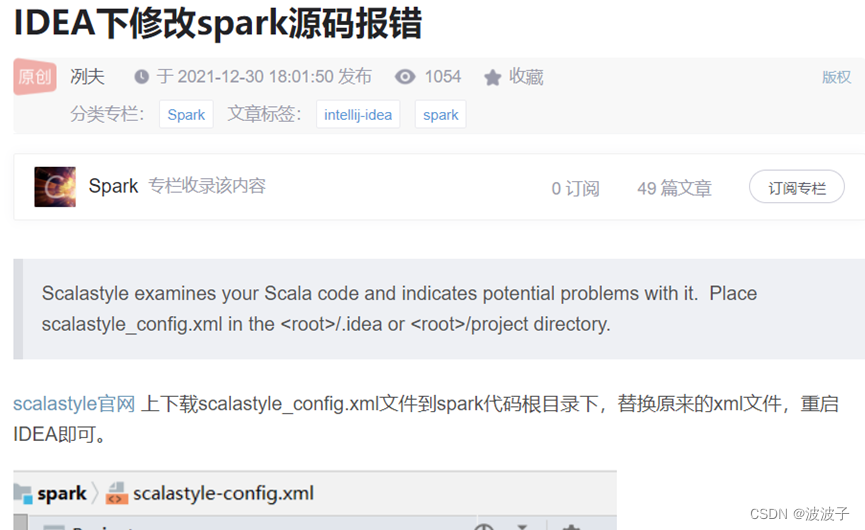Open the spark article tag

click(x=440, y=115)
